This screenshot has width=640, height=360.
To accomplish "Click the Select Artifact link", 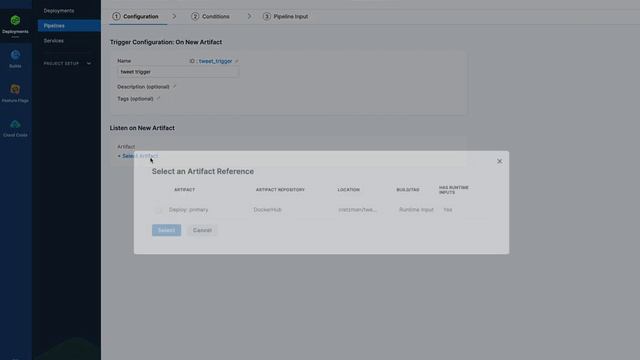I will pyautogui.click(x=138, y=156).
